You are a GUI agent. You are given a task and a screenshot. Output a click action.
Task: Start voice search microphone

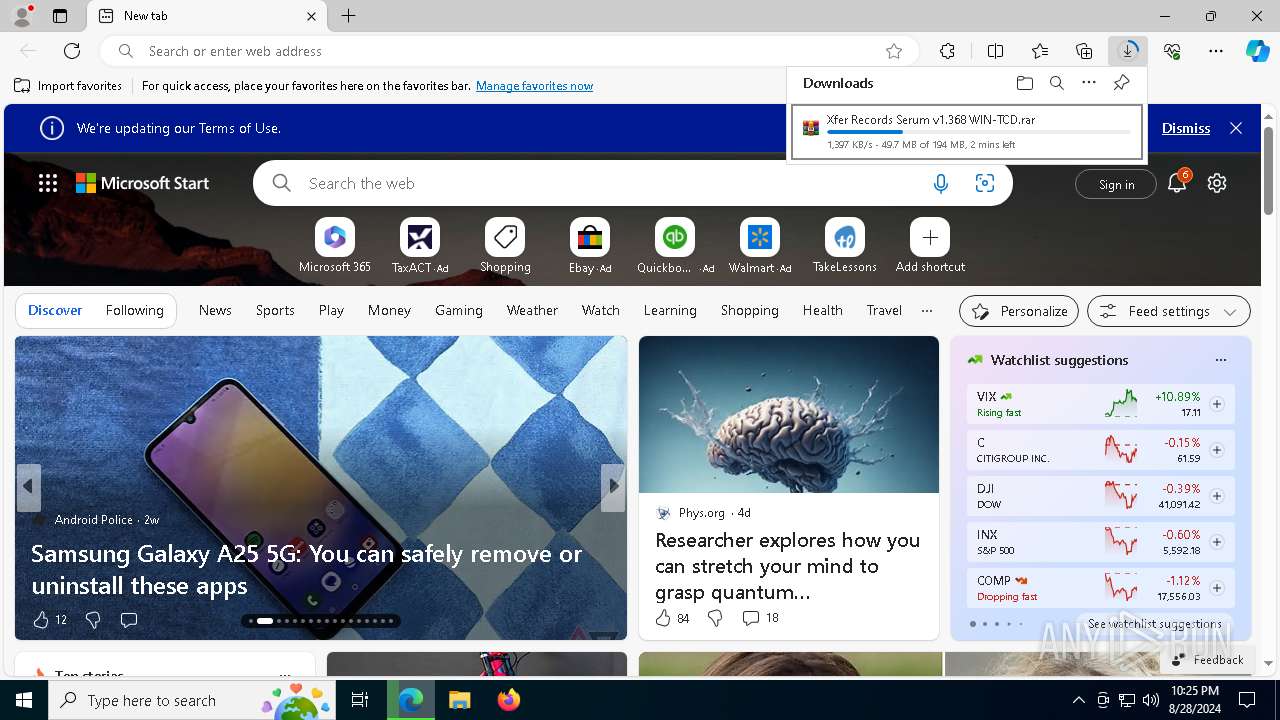(940, 183)
